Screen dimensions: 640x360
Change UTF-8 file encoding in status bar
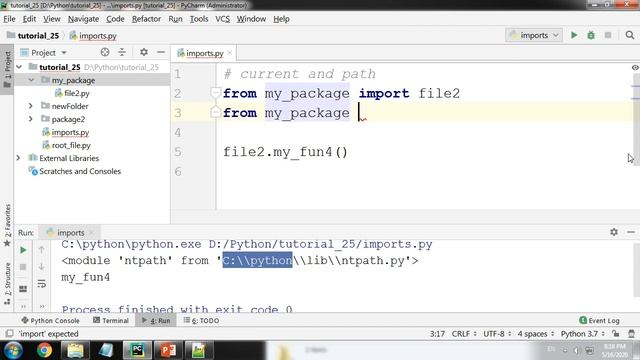coord(497,333)
